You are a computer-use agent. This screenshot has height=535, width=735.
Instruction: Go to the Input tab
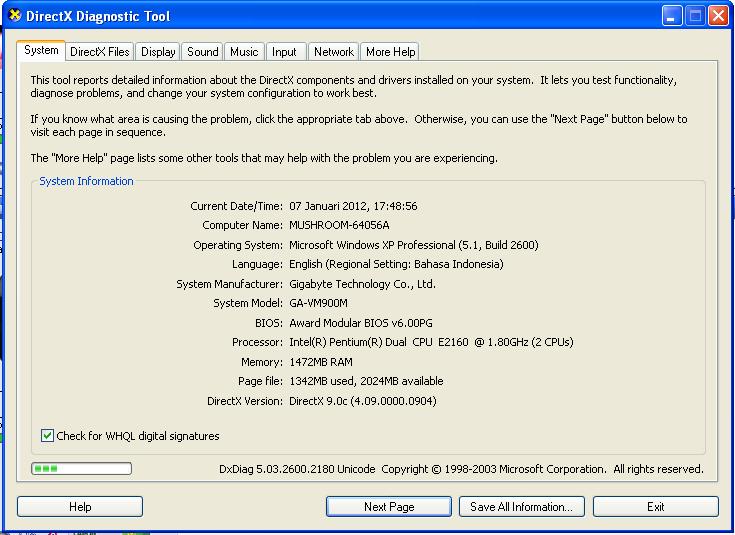284,52
